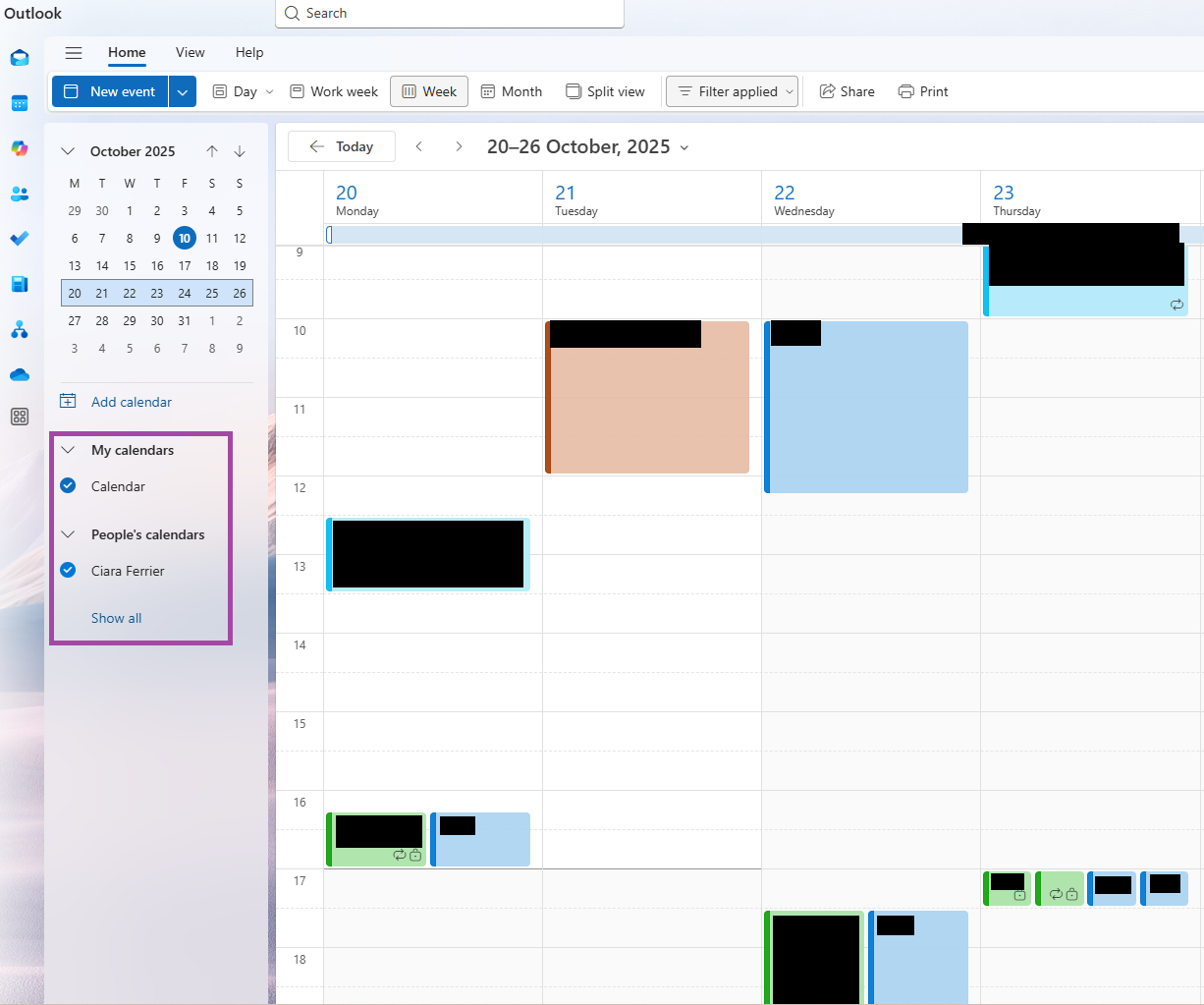Select 15 in the mini calendar
The width and height of the screenshot is (1204, 1005).
(x=130, y=265)
